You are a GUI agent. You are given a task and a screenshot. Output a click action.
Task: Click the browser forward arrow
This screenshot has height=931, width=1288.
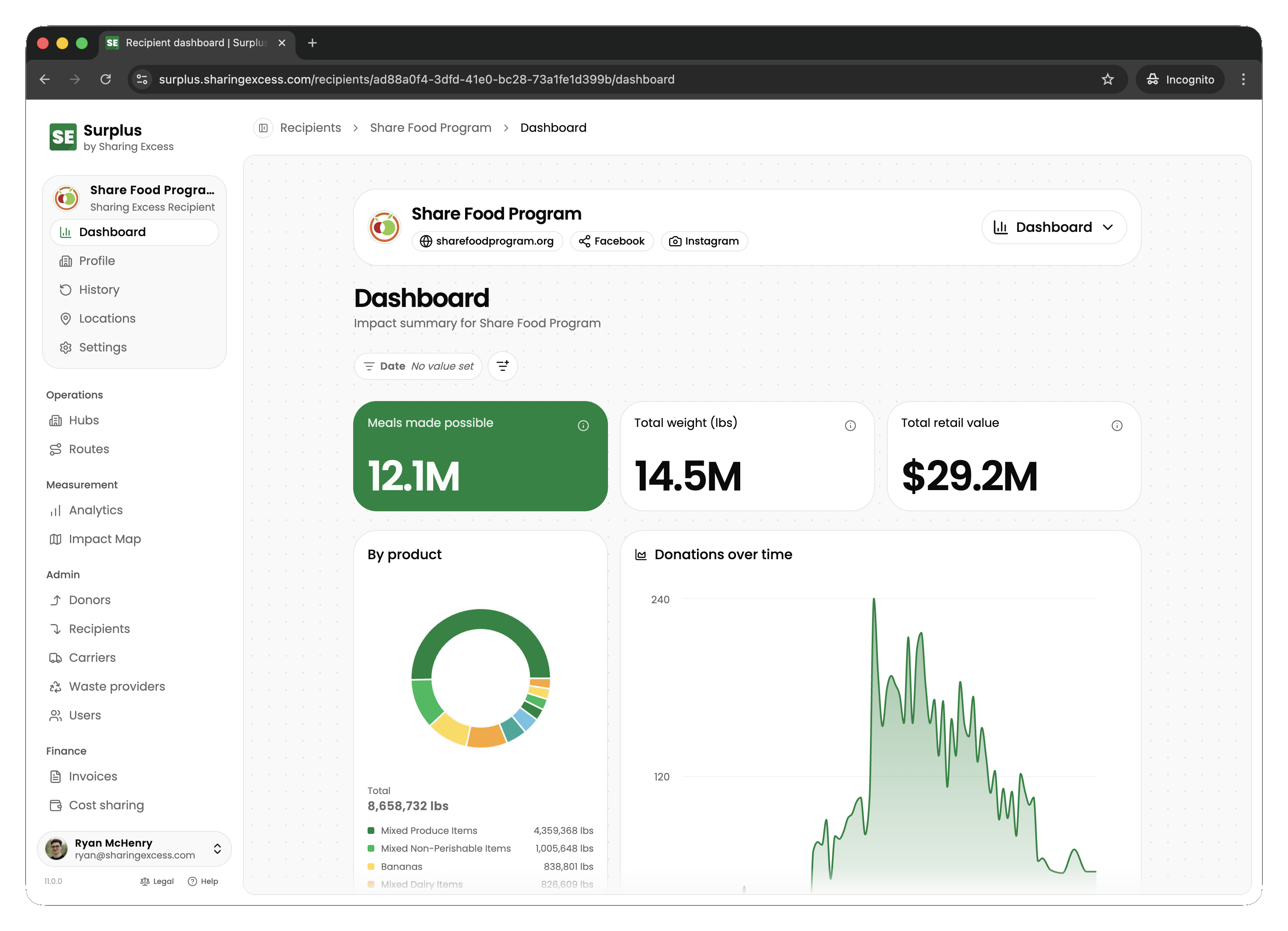pos(75,80)
